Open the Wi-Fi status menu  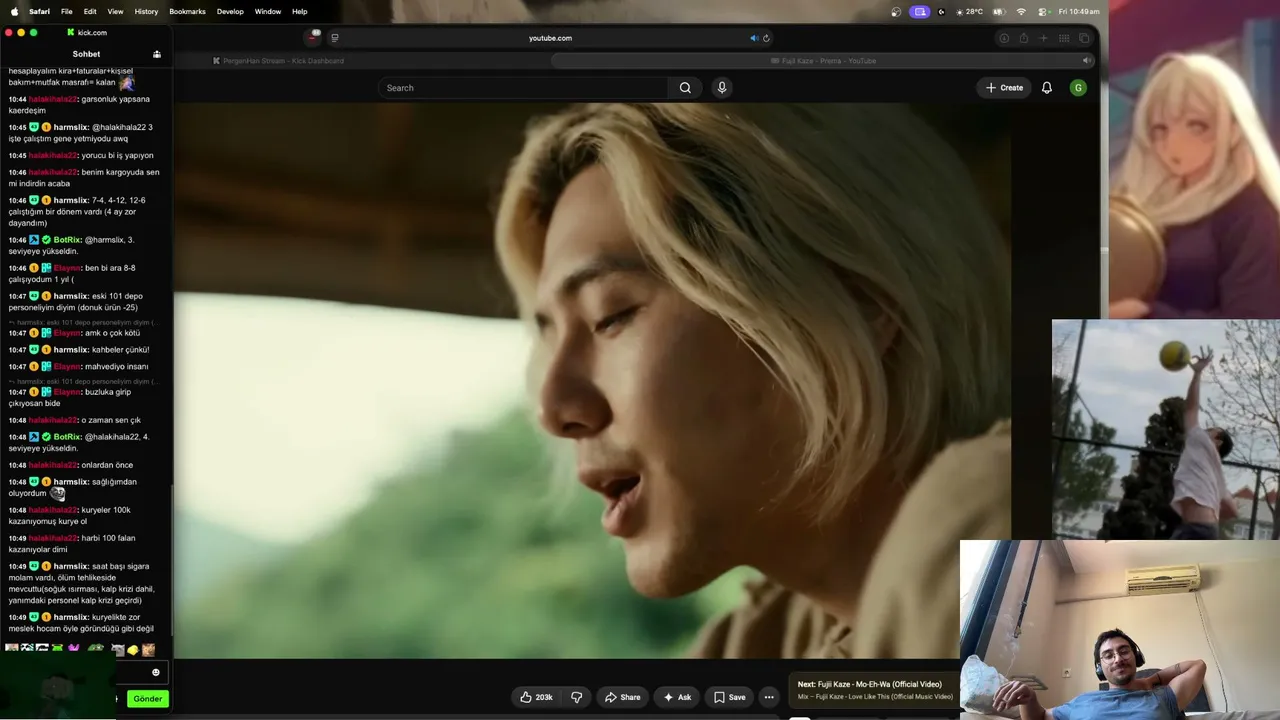(x=1021, y=11)
